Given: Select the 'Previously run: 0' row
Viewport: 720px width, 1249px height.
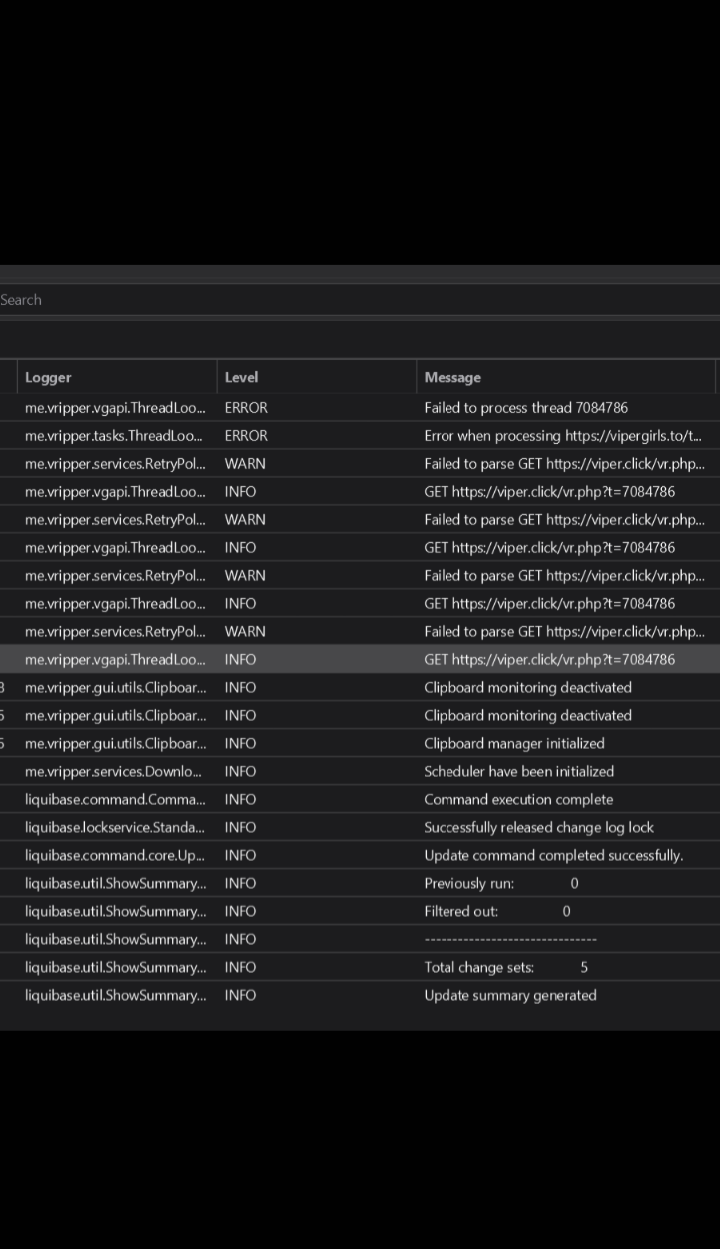Looking at the screenshot, I should [501, 884].
